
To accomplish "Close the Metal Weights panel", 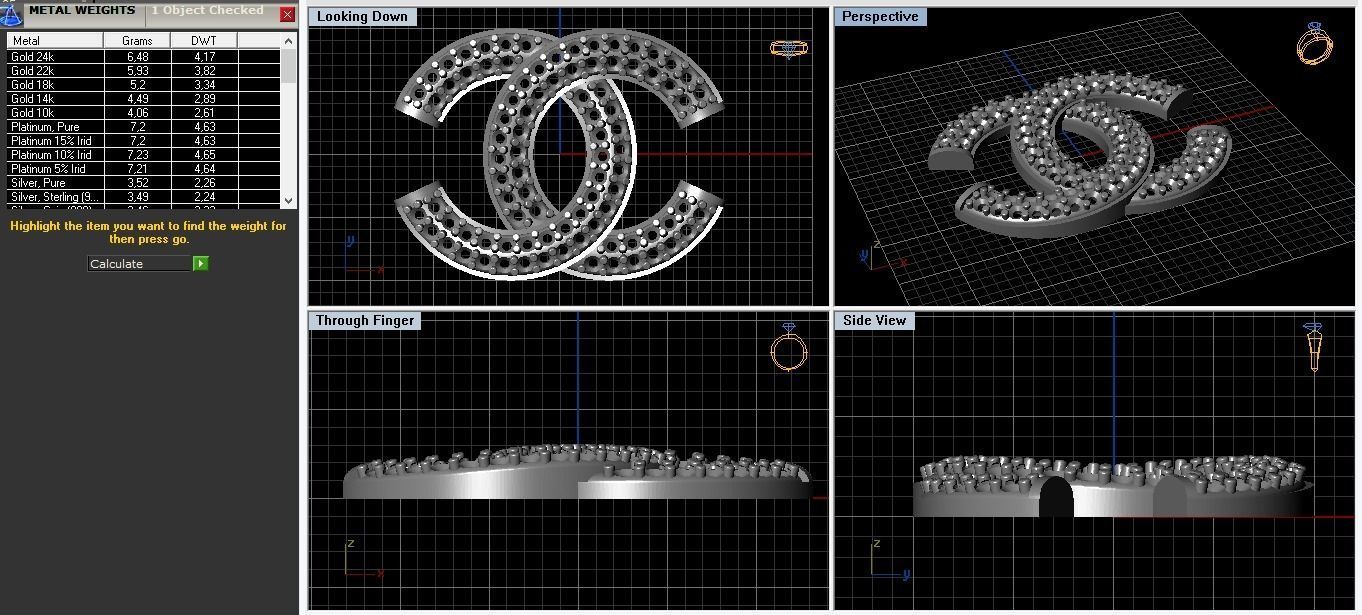I will click(x=287, y=15).
